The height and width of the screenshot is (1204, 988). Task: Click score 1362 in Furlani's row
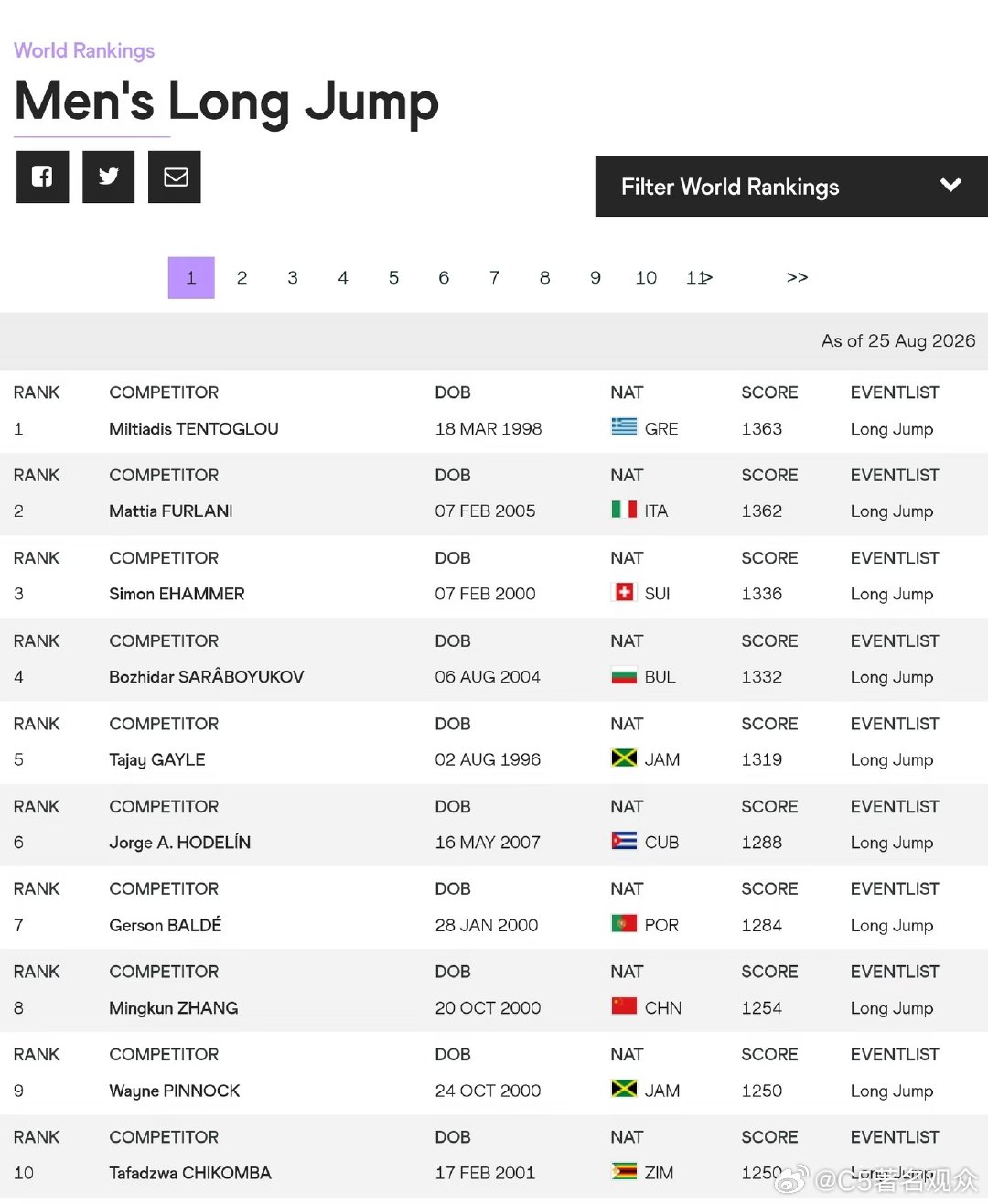click(x=762, y=511)
